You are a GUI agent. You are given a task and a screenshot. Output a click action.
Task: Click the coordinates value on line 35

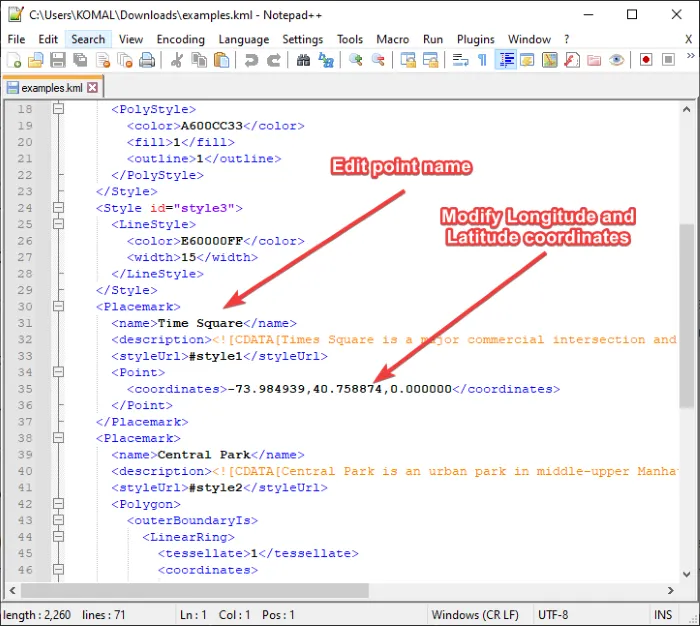[340, 389]
